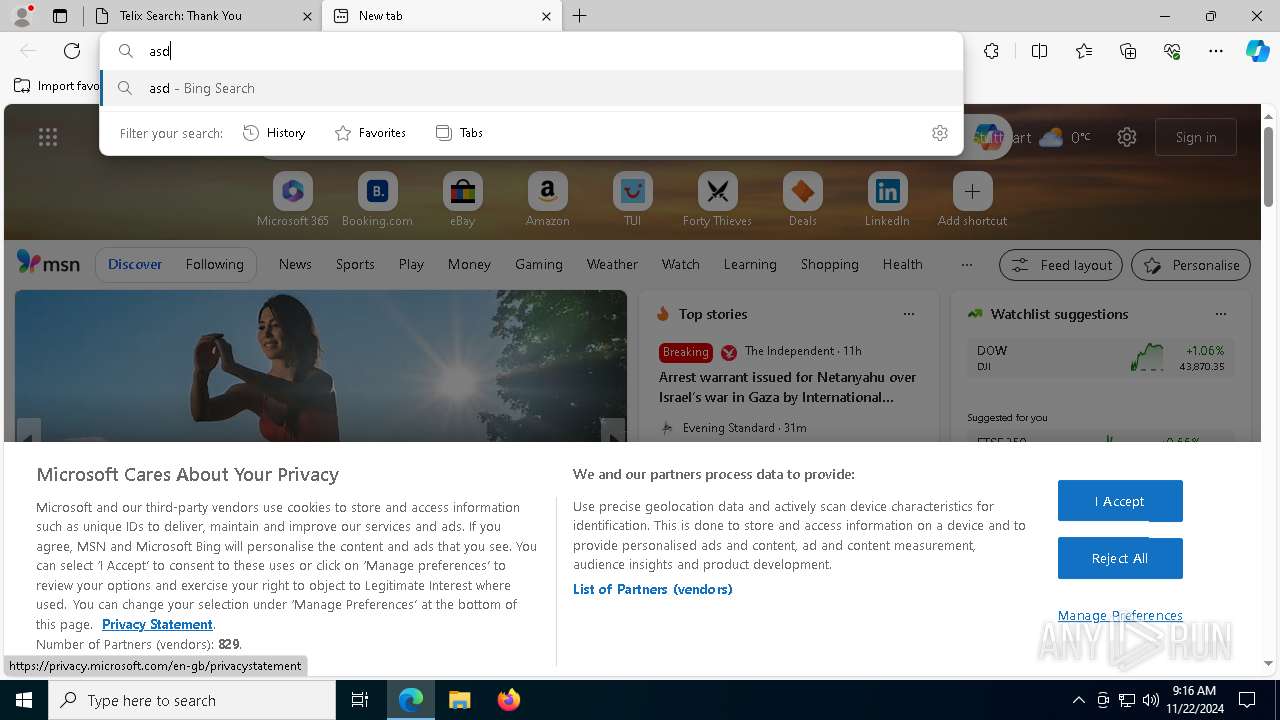This screenshot has width=1280, height=720.
Task: Open a new tab with plus button
Action: 580,16
